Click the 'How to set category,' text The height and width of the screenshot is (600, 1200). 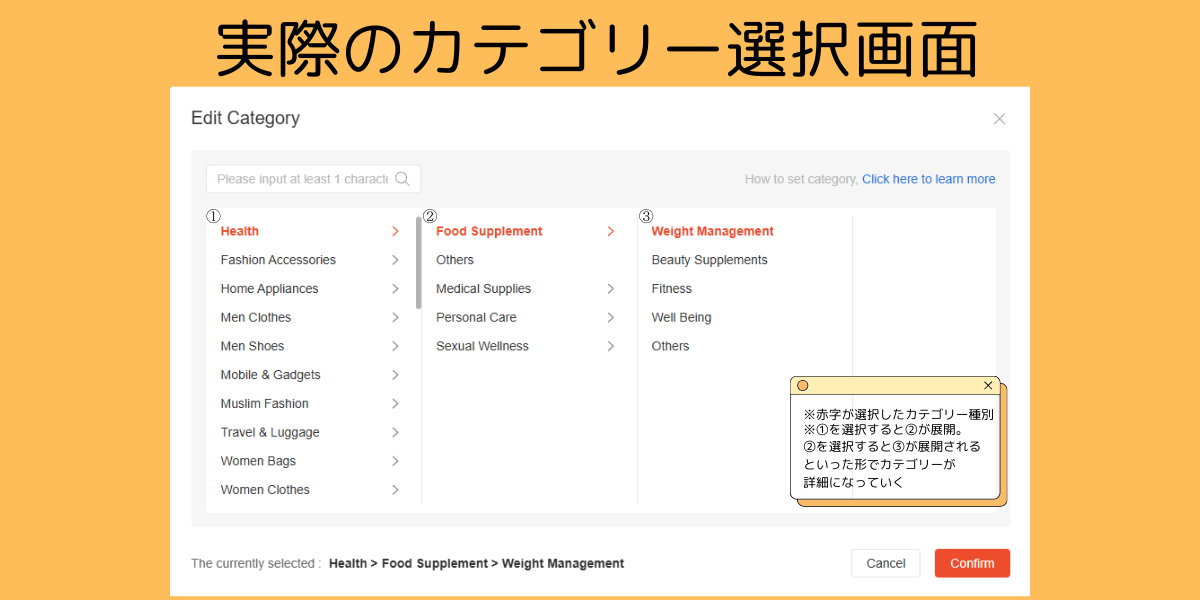pos(801,179)
